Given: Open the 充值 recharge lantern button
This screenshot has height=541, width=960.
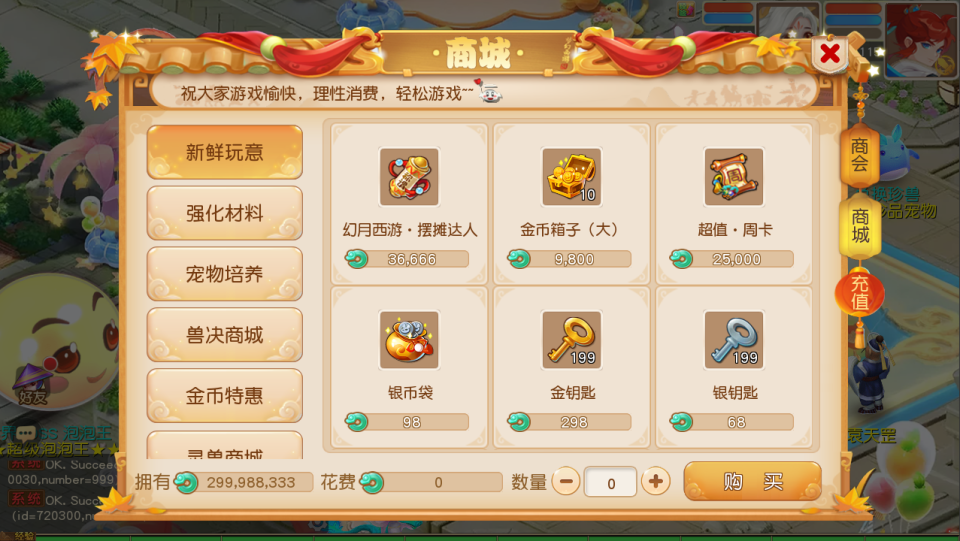Looking at the screenshot, I should [860, 293].
